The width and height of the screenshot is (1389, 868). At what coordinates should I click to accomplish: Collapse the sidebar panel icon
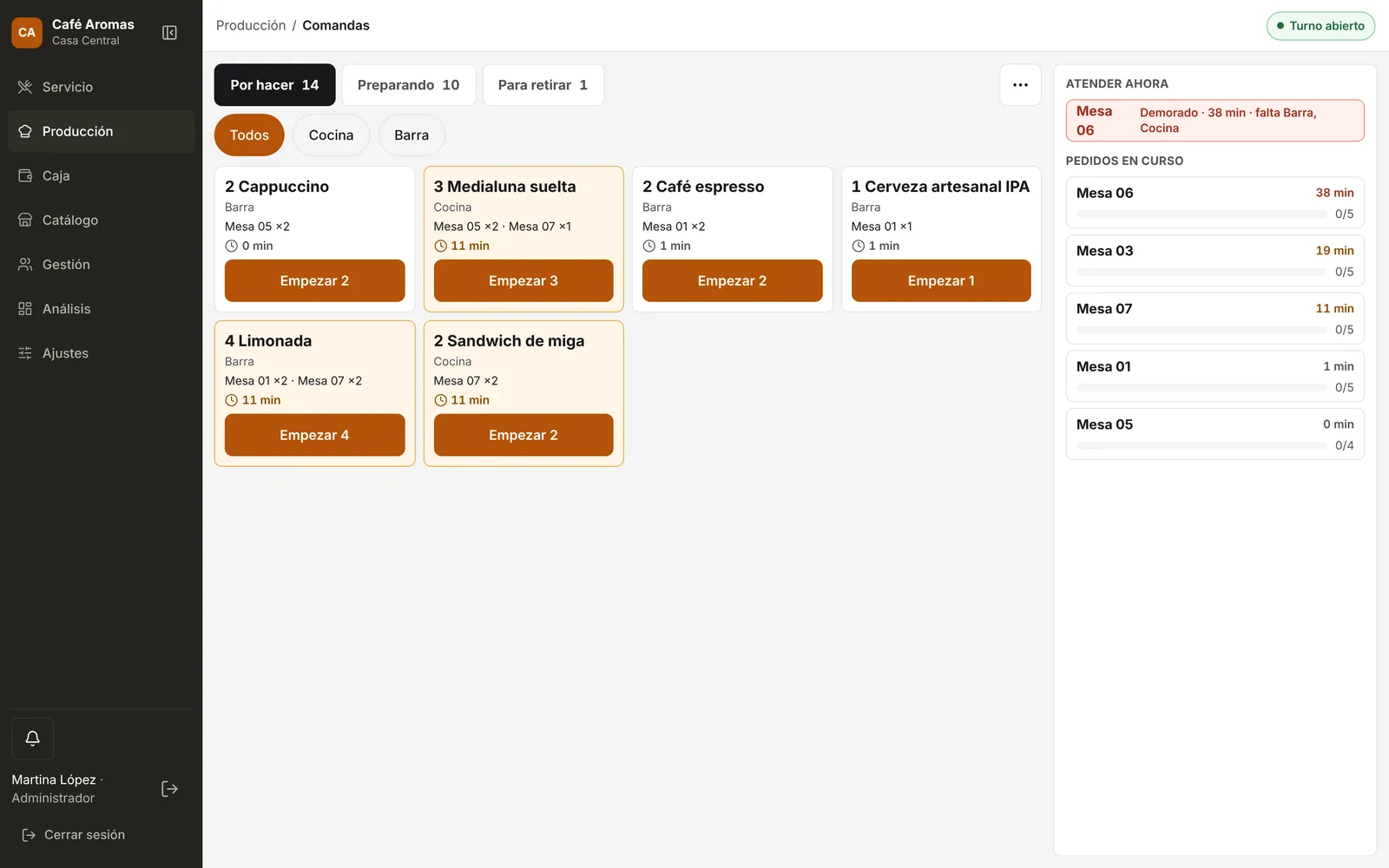coord(169,33)
